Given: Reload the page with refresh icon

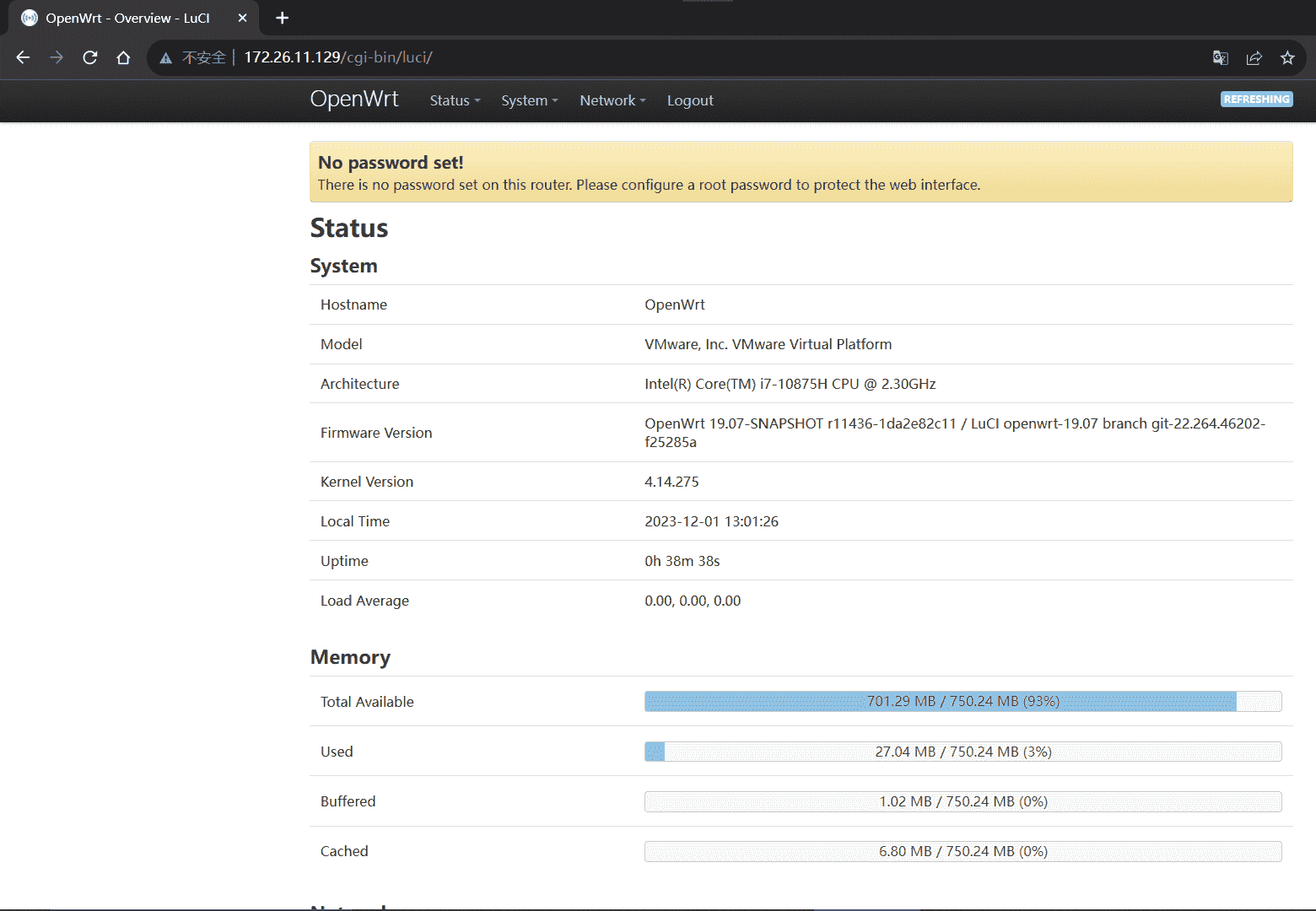Looking at the screenshot, I should (x=90, y=57).
